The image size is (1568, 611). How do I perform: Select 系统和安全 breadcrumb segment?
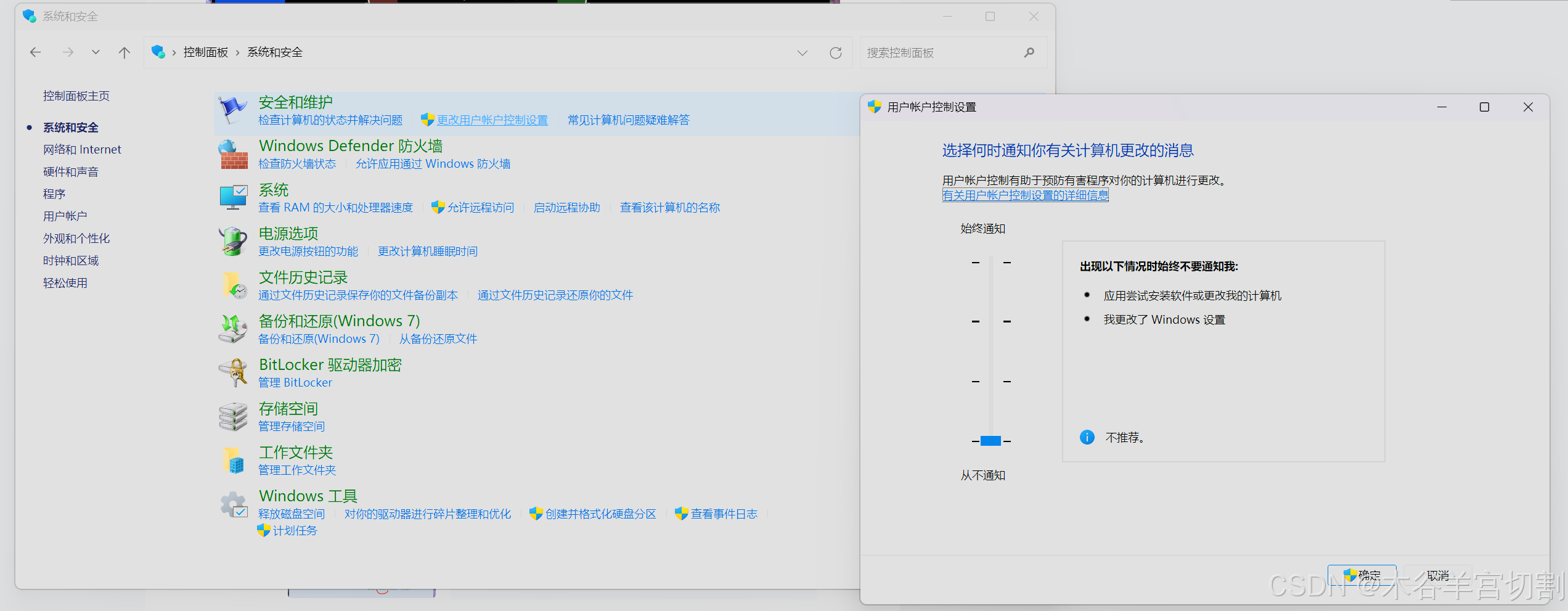click(x=275, y=52)
